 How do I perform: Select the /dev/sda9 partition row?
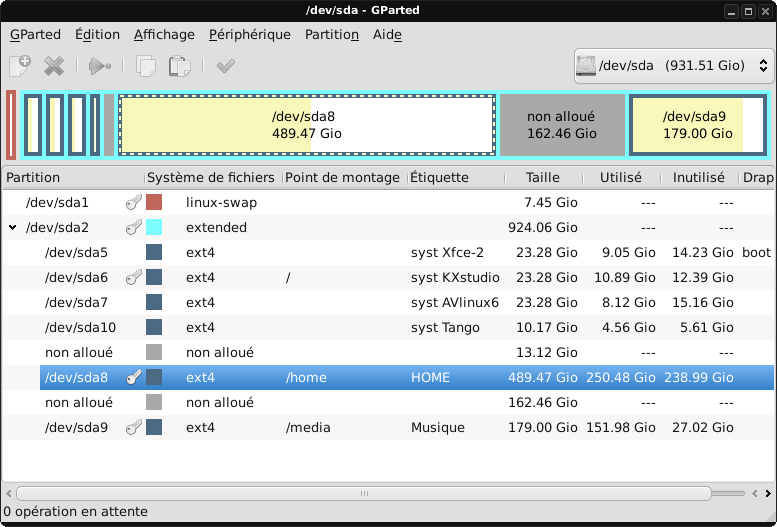tap(388, 427)
